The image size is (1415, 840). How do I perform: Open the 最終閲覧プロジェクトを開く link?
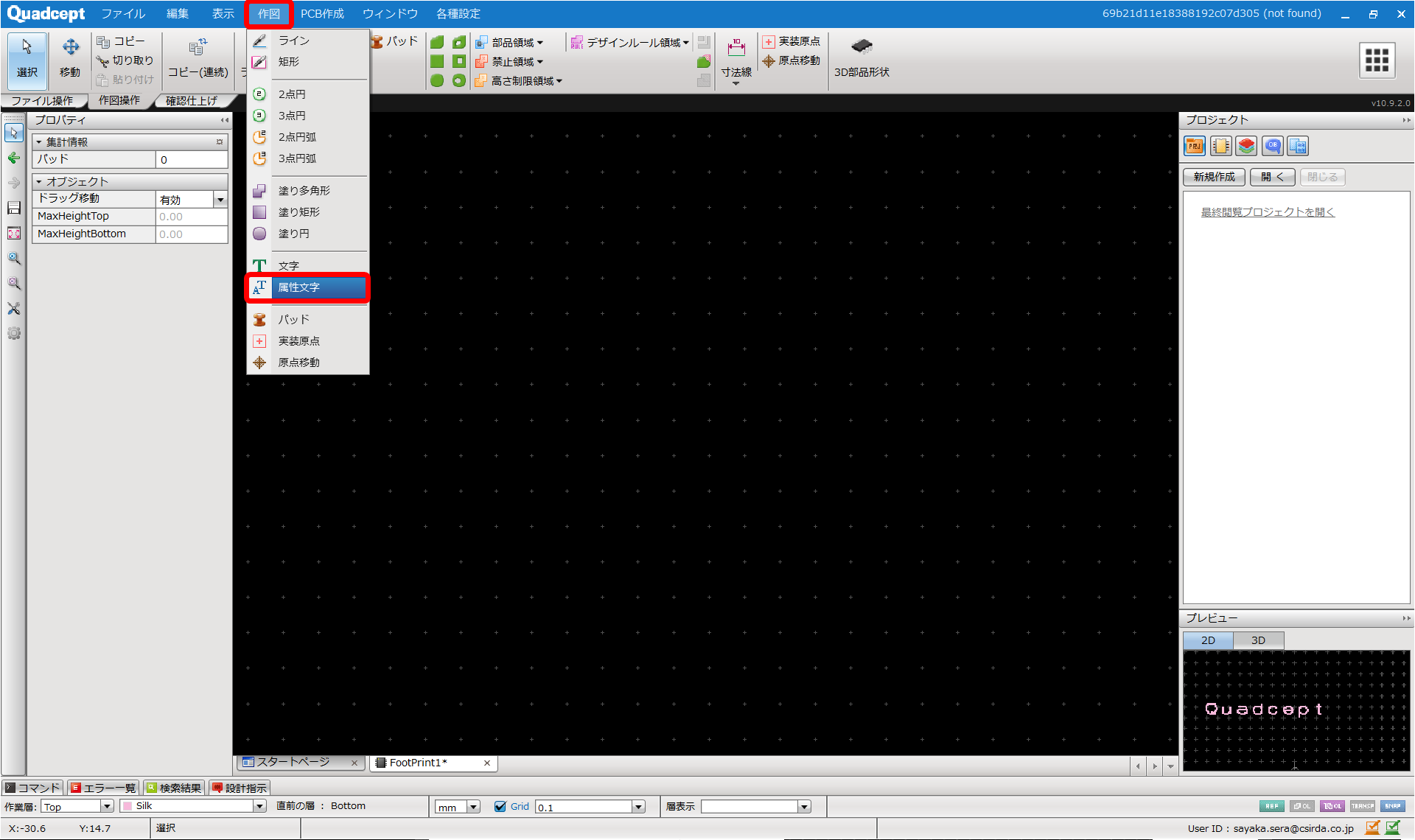click(1268, 212)
